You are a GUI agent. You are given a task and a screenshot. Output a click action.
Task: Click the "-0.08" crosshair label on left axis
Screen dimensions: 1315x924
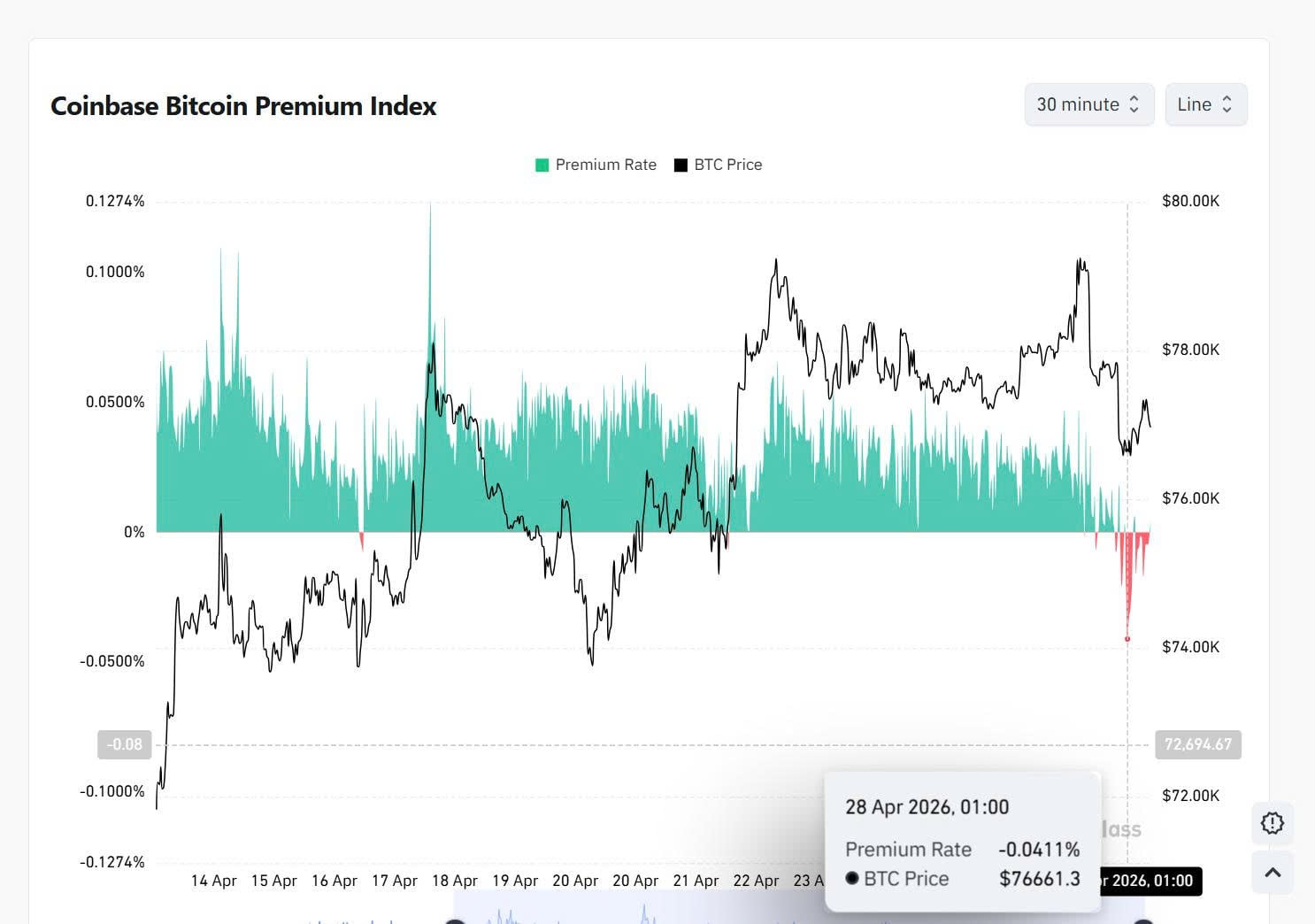[x=124, y=744]
